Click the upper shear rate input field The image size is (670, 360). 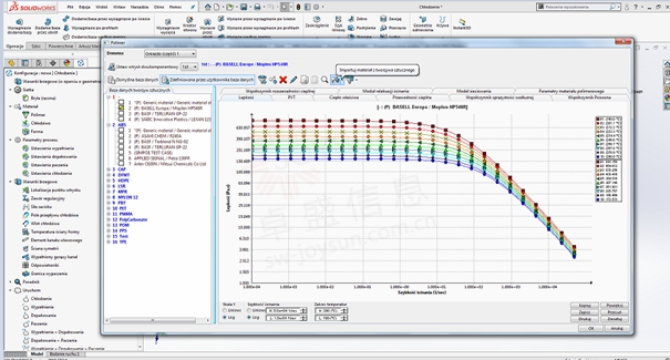click(286, 311)
